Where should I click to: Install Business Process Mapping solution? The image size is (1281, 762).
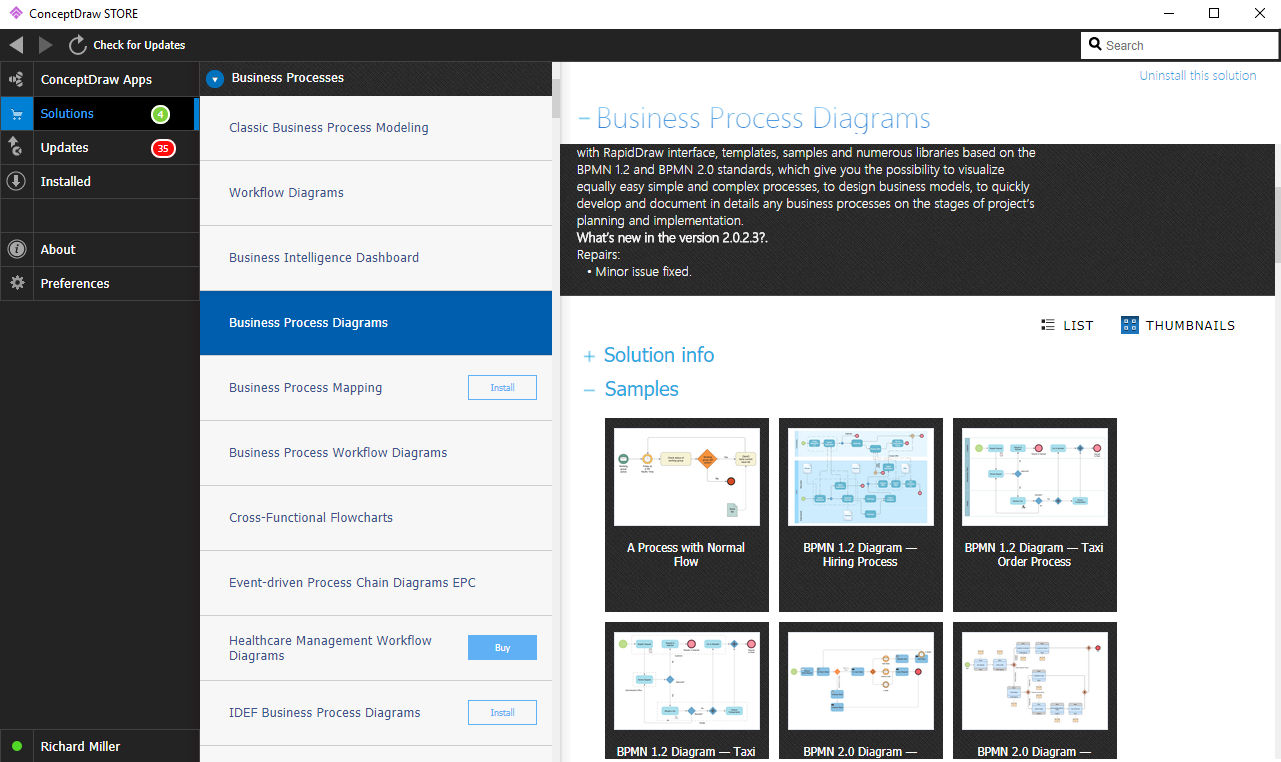(502, 388)
